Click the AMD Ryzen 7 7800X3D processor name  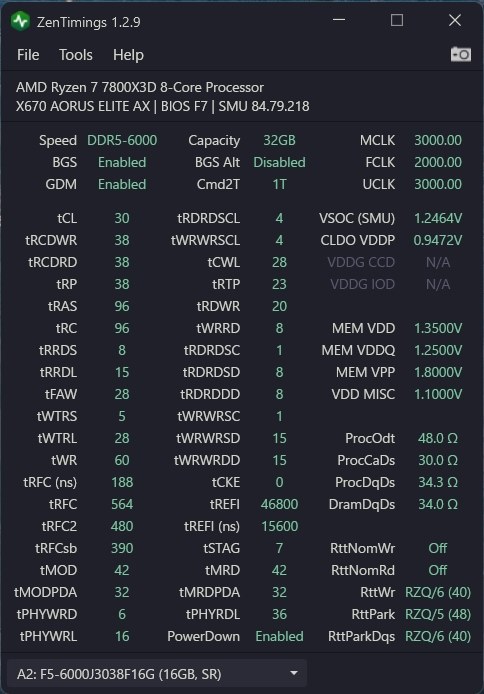pos(140,87)
